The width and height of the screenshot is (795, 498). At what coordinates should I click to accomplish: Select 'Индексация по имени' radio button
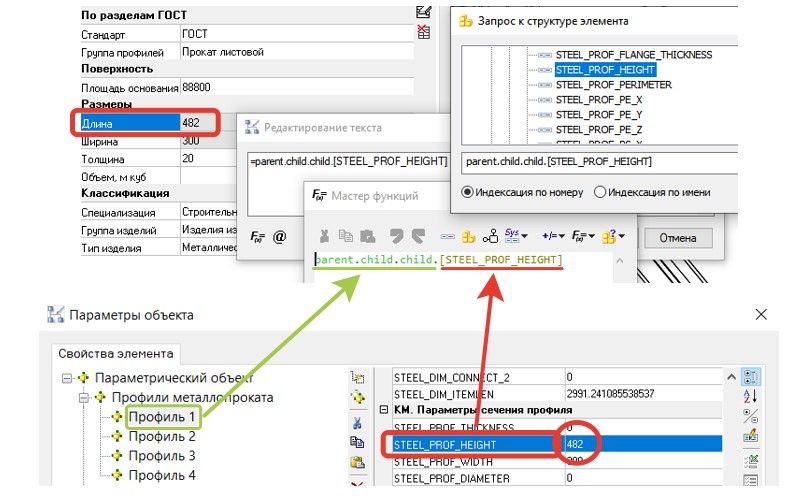pyautogui.click(x=600, y=192)
